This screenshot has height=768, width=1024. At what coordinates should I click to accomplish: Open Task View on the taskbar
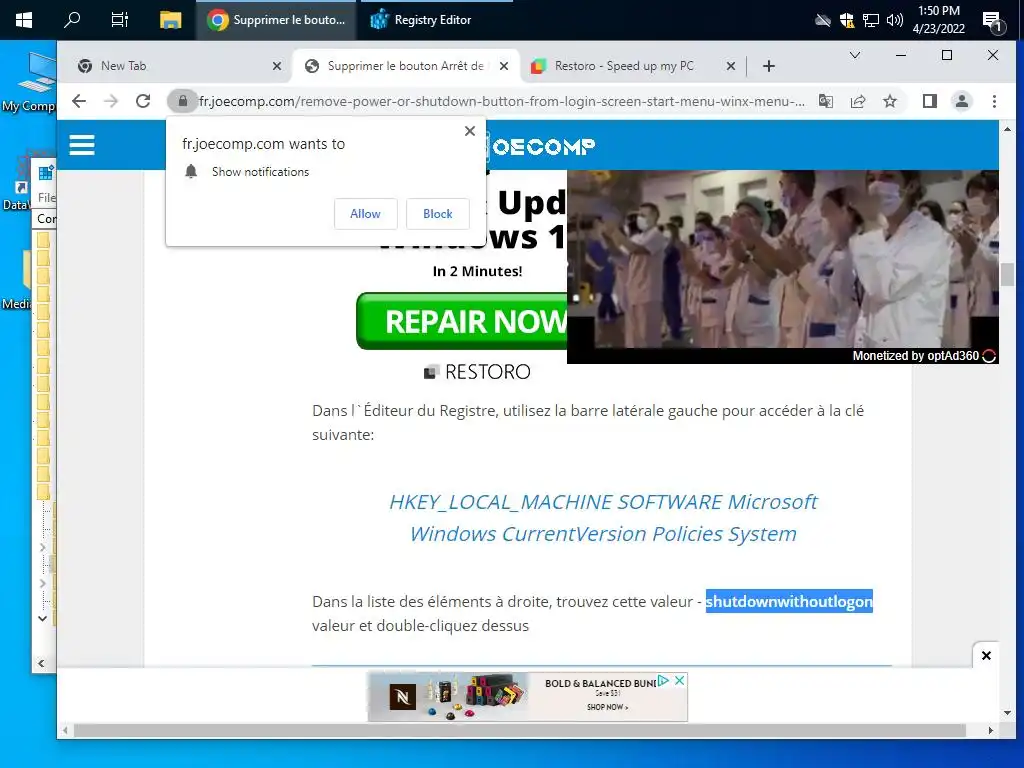point(120,20)
